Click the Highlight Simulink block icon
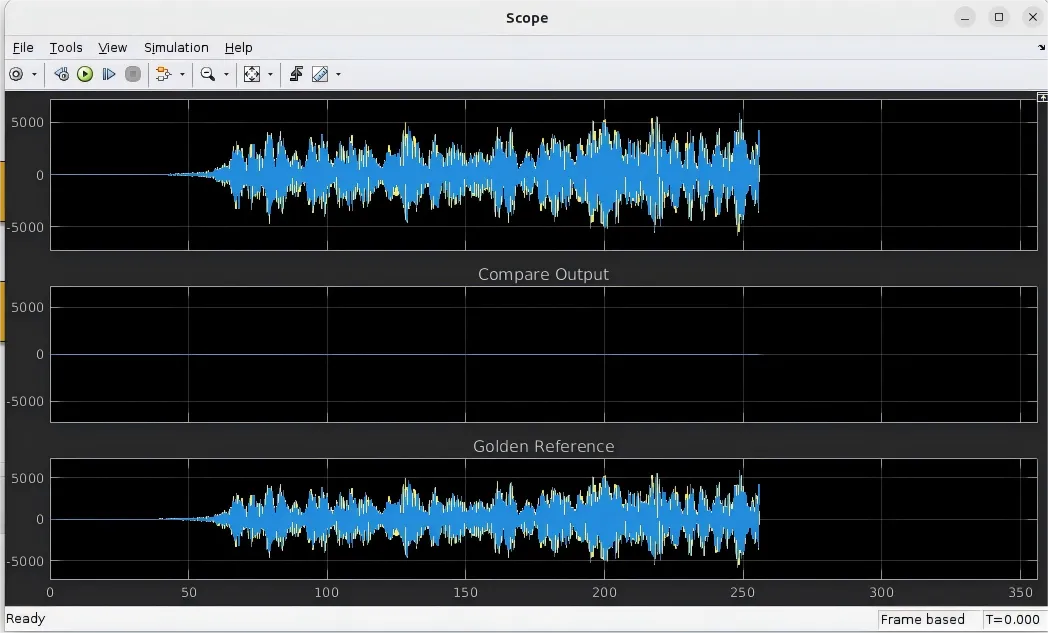 click(164, 74)
